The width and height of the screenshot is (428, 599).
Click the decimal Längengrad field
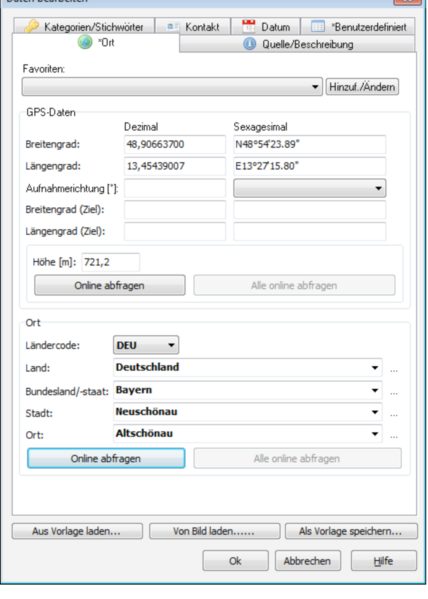coord(175,166)
